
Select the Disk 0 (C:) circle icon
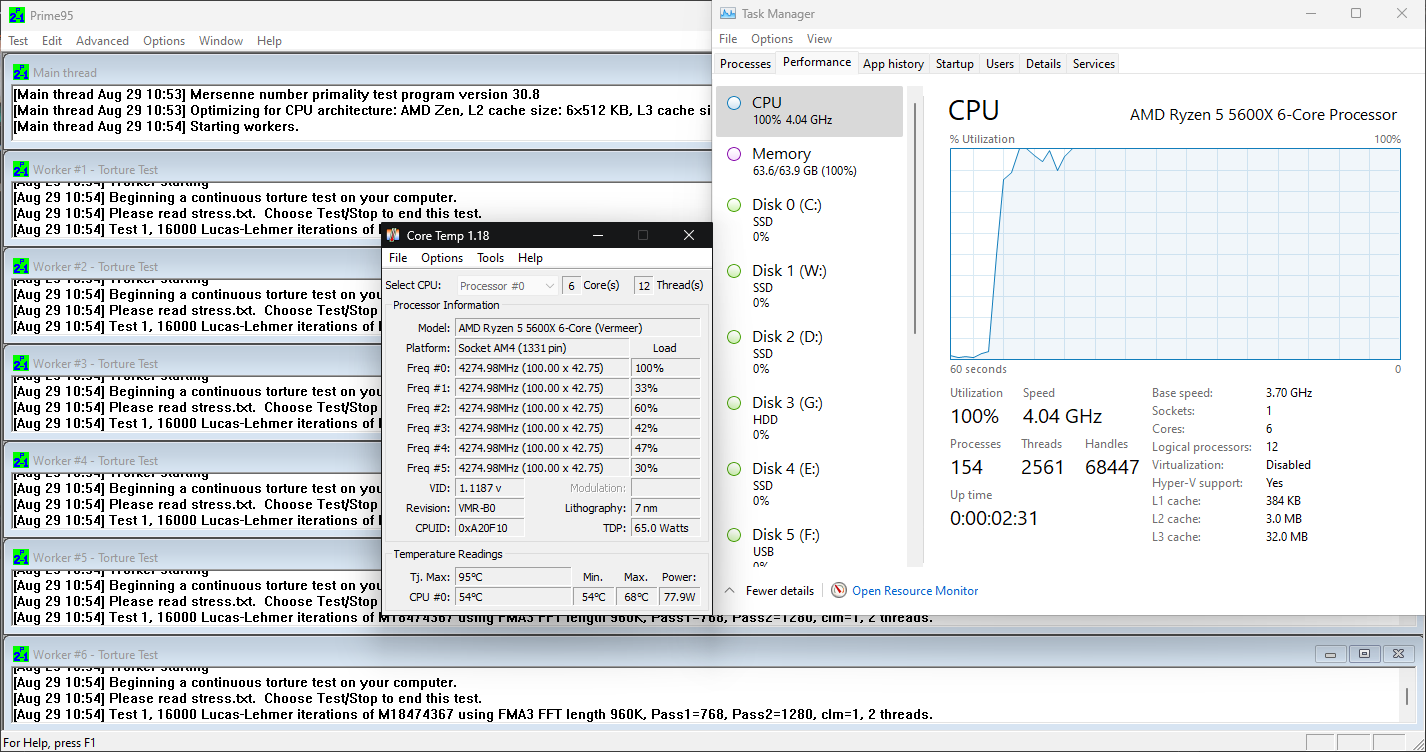(734, 204)
